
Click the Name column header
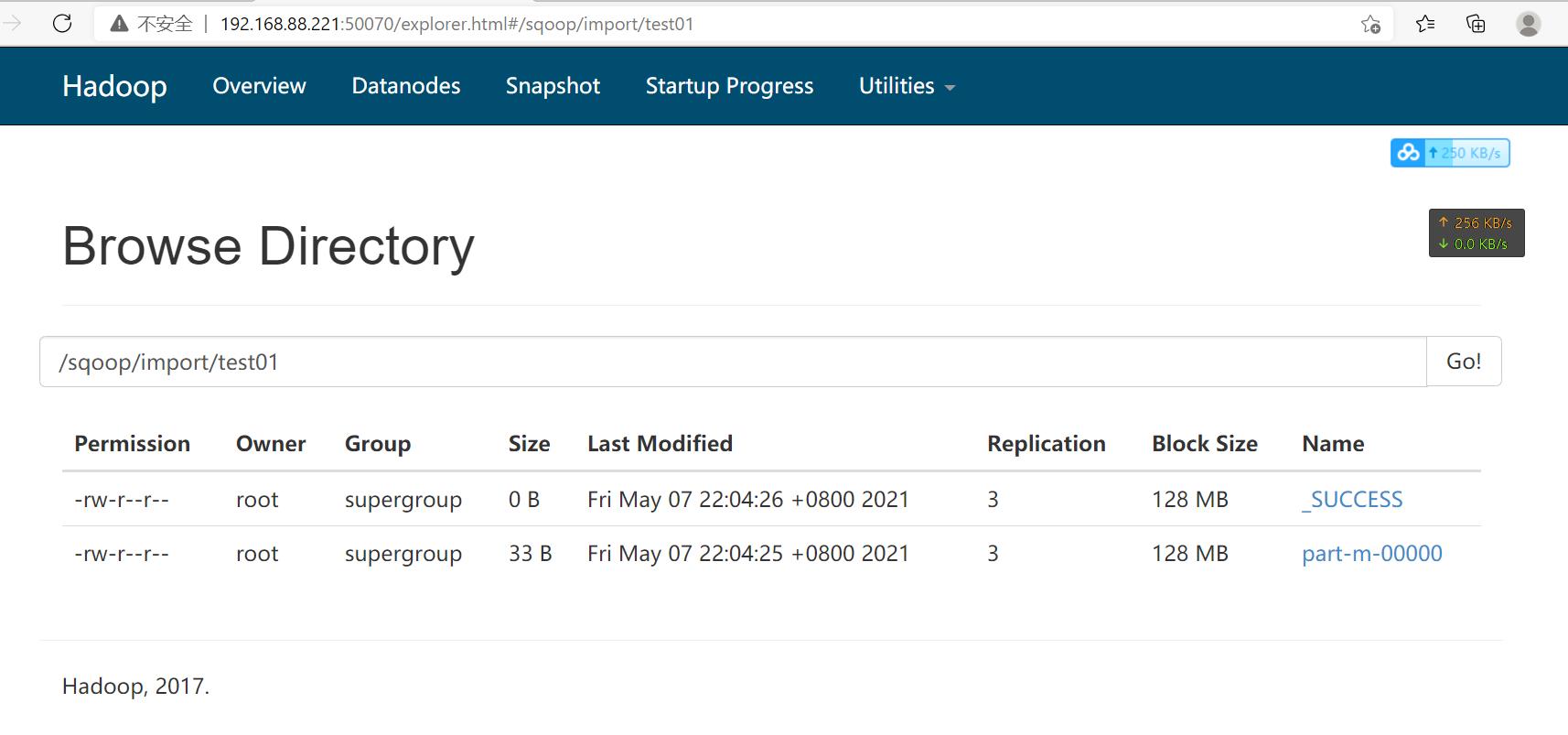[1333, 444]
